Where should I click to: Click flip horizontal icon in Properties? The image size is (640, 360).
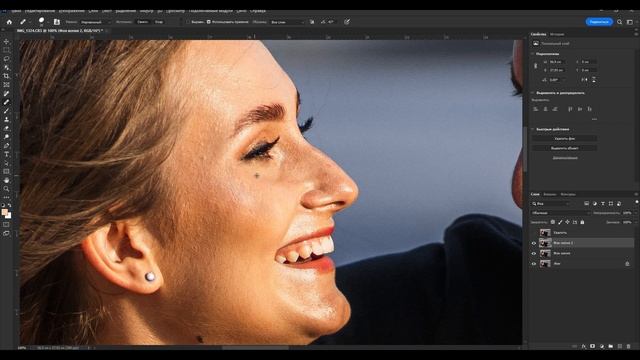pos(584,80)
